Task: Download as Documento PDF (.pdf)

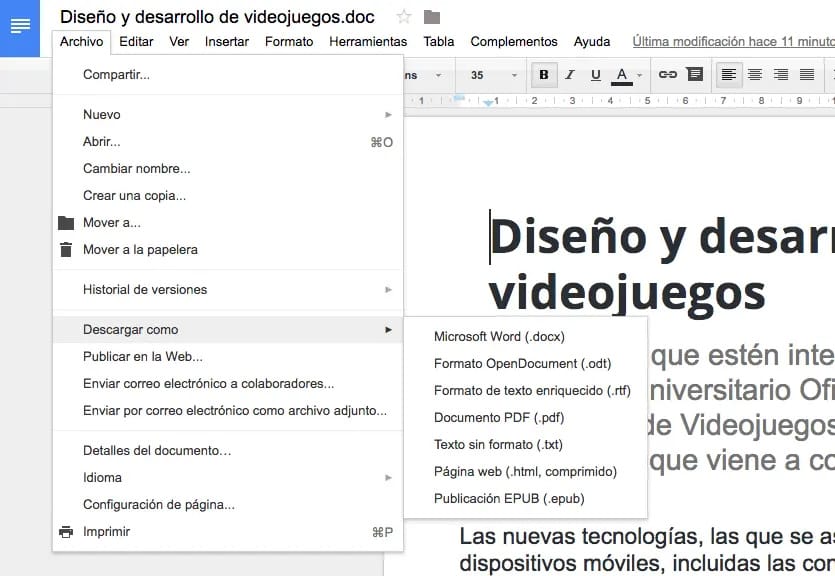Action: tap(526, 417)
